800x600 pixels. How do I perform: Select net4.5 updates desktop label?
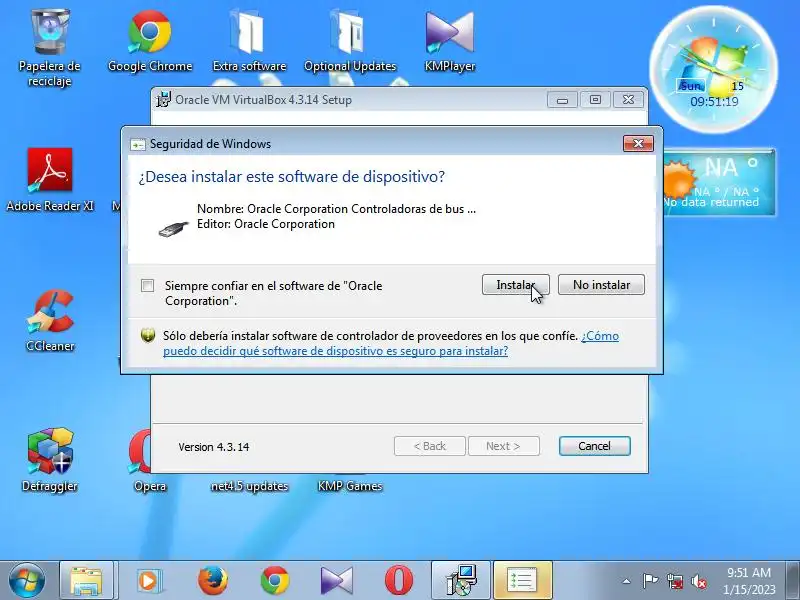249,486
